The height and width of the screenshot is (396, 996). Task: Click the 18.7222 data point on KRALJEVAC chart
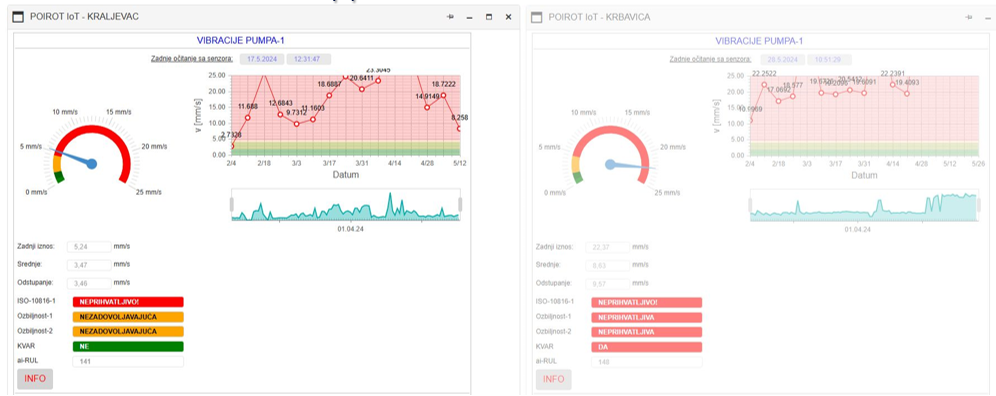pyautogui.click(x=443, y=95)
